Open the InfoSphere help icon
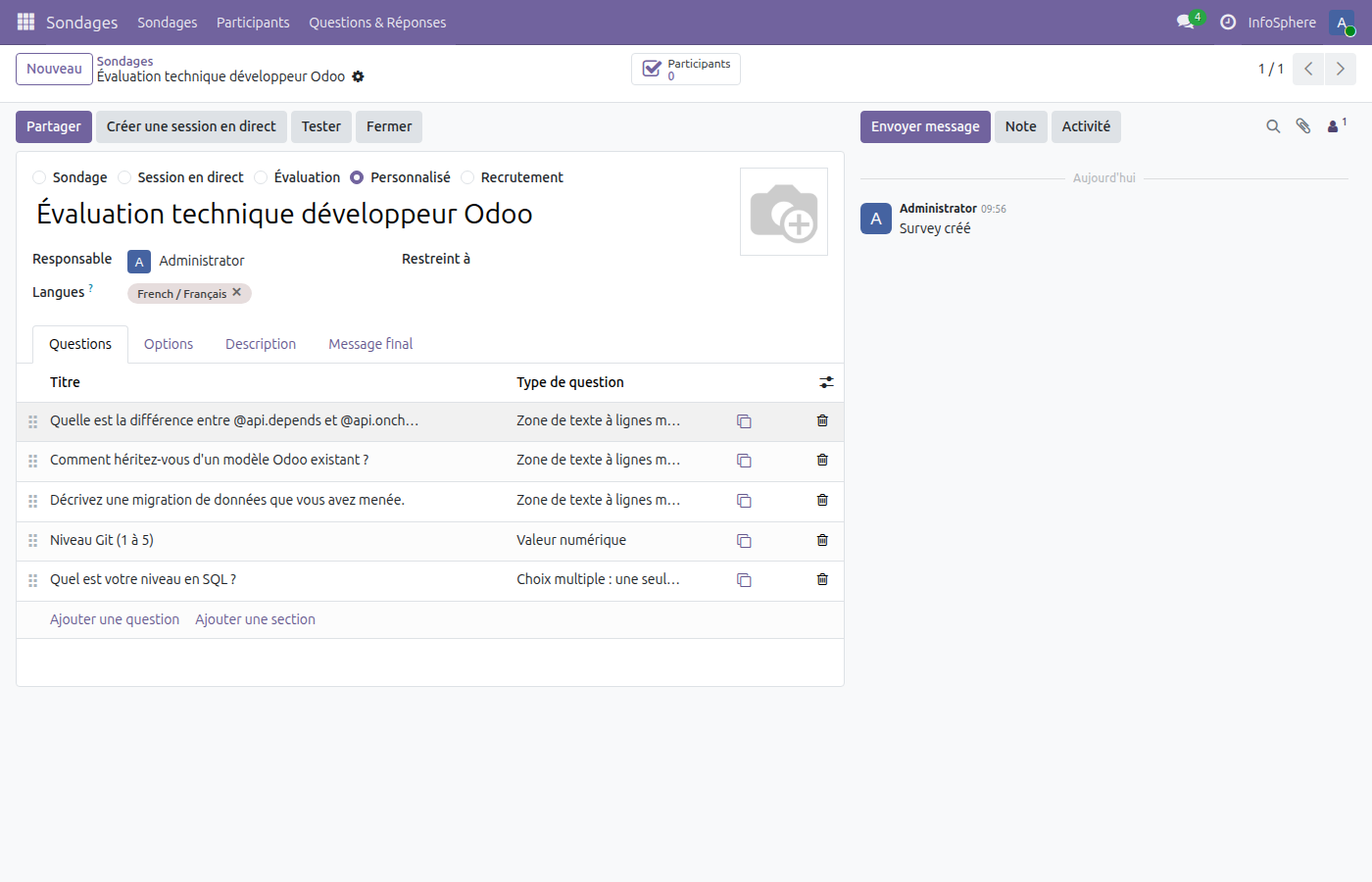 (x=1228, y=22)
